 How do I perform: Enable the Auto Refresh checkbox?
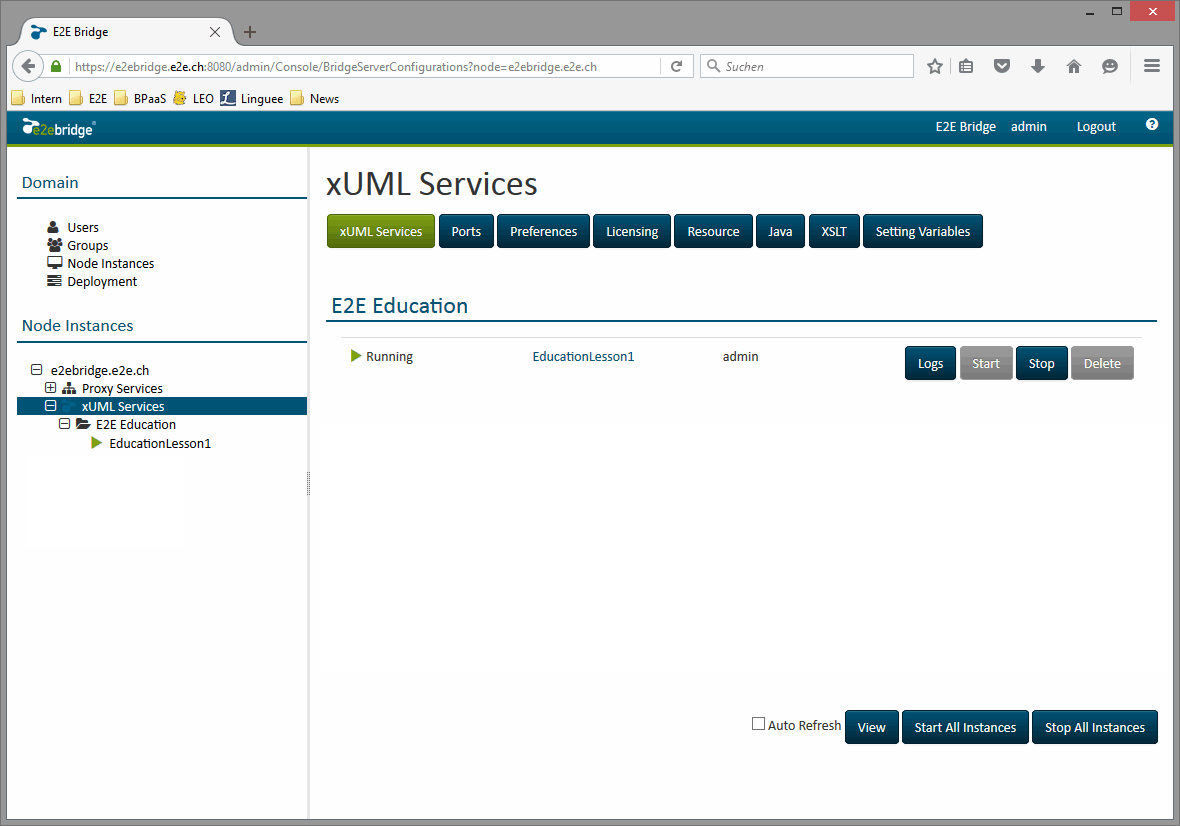pyautogui.click(x=758, y=723)
